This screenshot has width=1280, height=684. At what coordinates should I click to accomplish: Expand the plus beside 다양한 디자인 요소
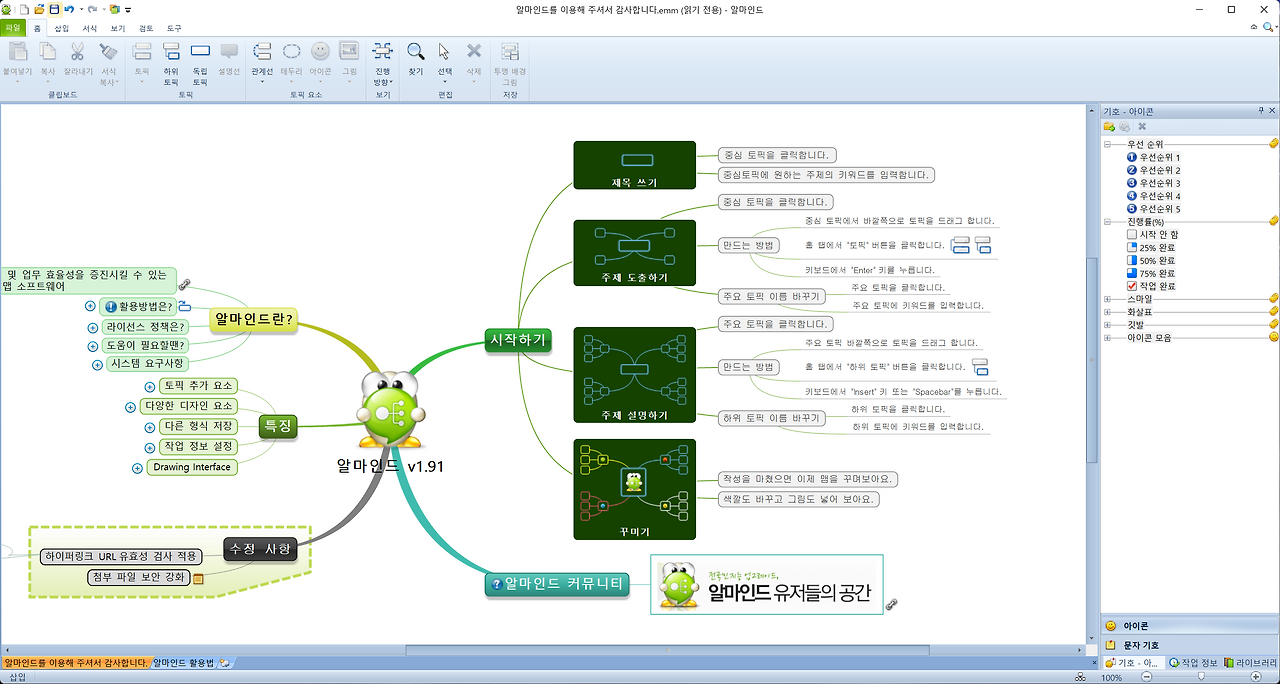coord(130,407)
